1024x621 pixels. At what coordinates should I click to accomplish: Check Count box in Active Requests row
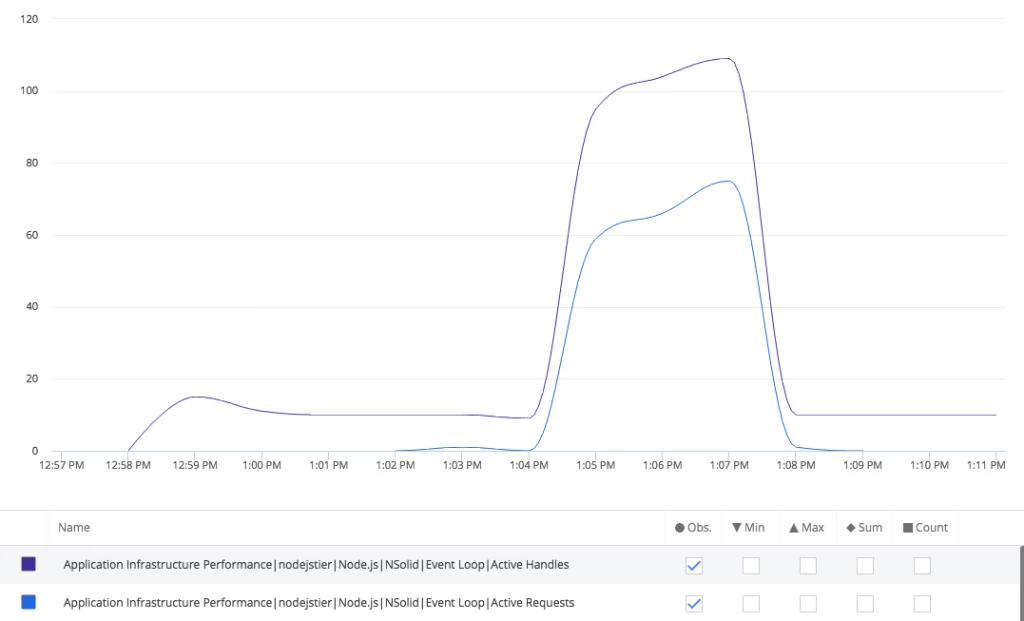click(x=922, y=604)
